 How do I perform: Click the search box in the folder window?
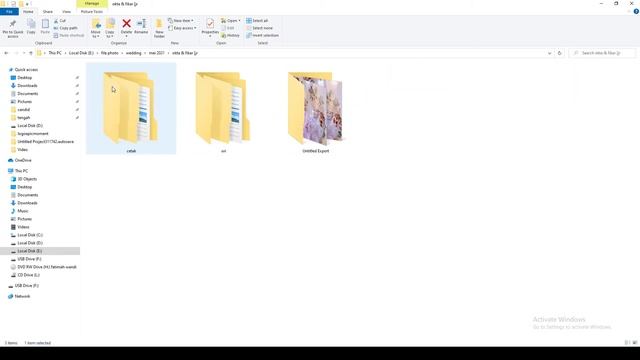[x=602, y=53]
